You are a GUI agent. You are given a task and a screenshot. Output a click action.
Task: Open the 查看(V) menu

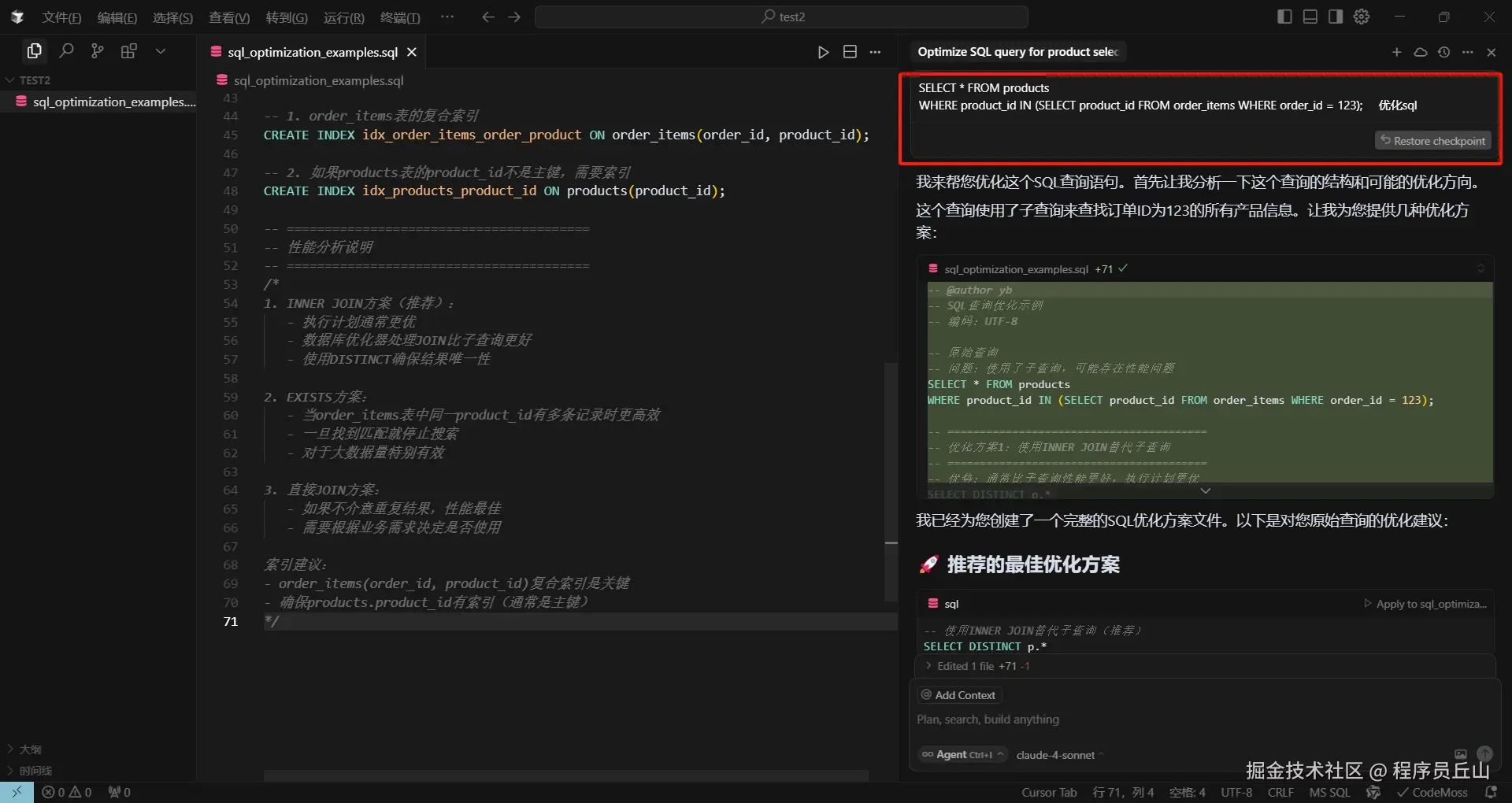(229, 17)
